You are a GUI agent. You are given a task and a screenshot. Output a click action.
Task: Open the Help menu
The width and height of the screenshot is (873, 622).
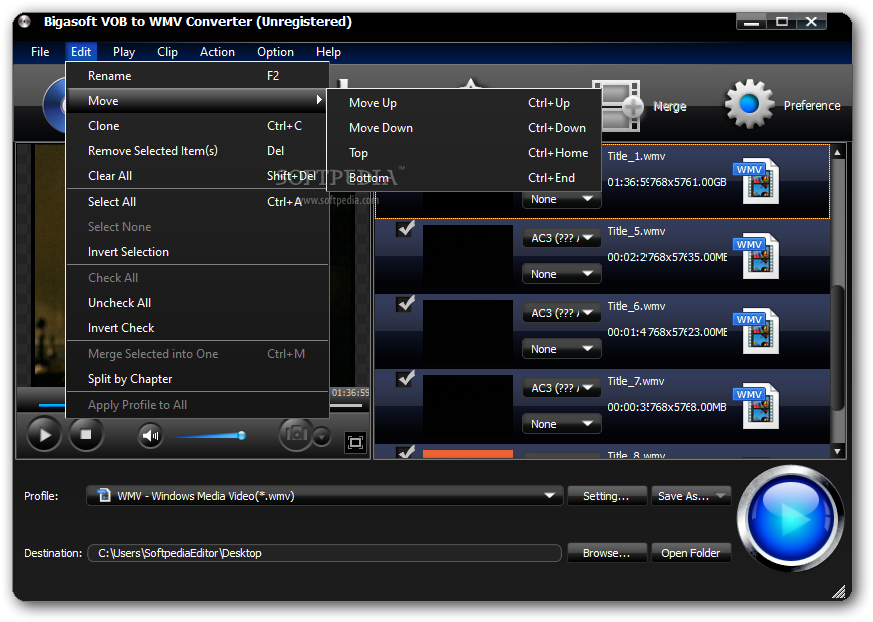click(328, 52)
